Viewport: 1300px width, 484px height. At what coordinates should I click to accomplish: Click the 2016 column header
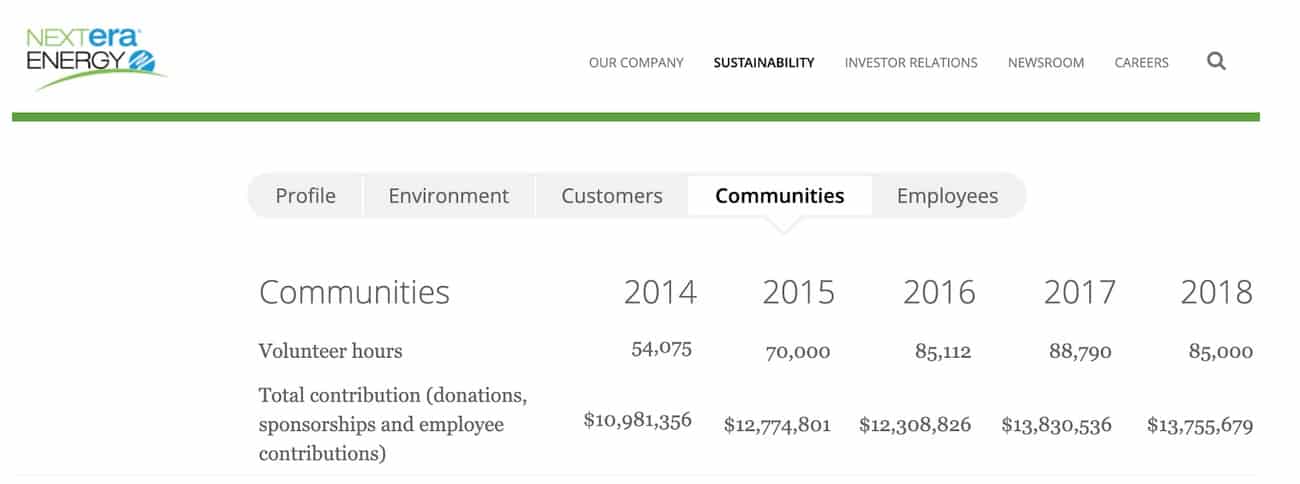939,292
